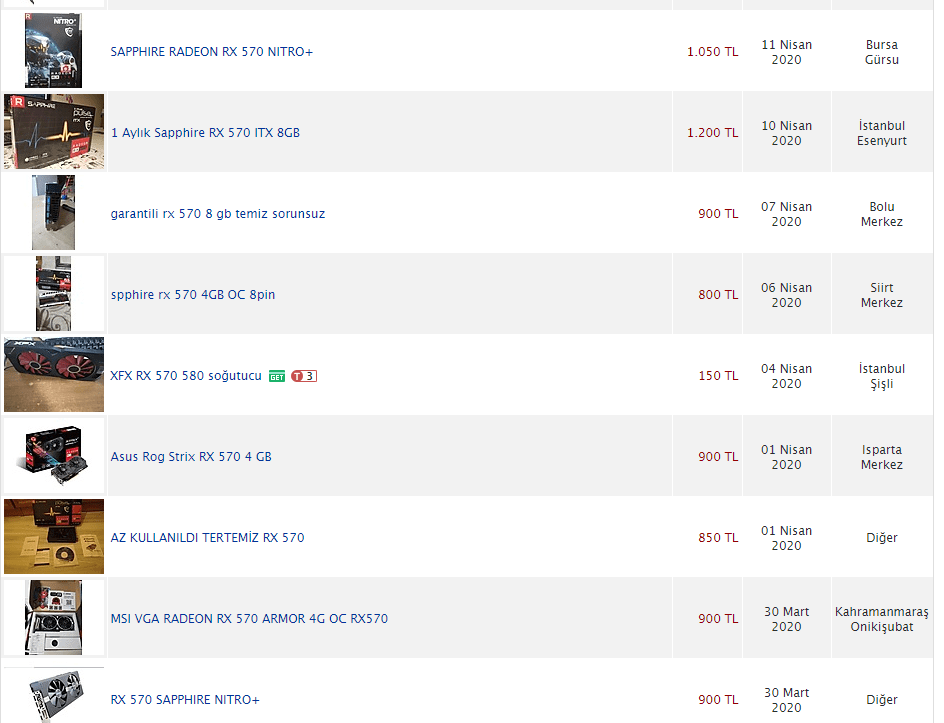Image resolution: width=944 pixels, height=723 pixels.
Task: Click the green GET badge icon
Action: pos(276,377)
